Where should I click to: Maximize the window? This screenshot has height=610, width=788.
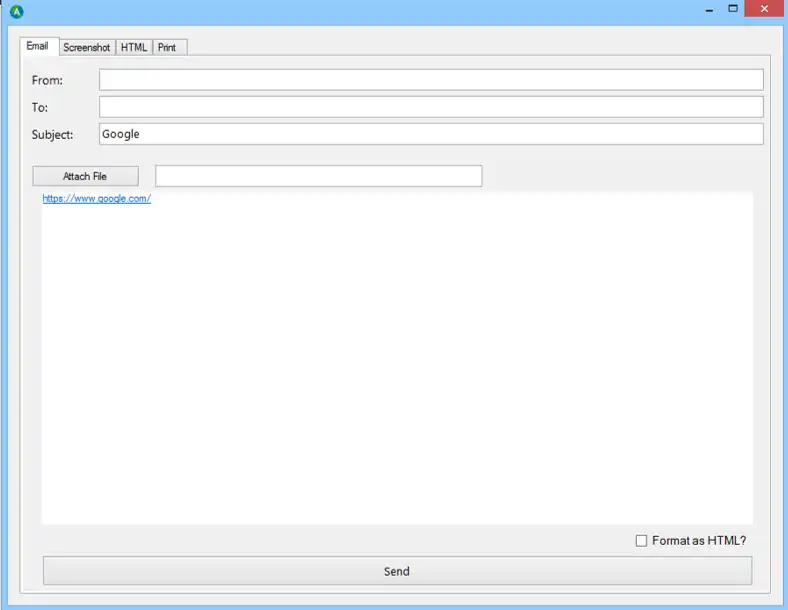coord(733,9)
